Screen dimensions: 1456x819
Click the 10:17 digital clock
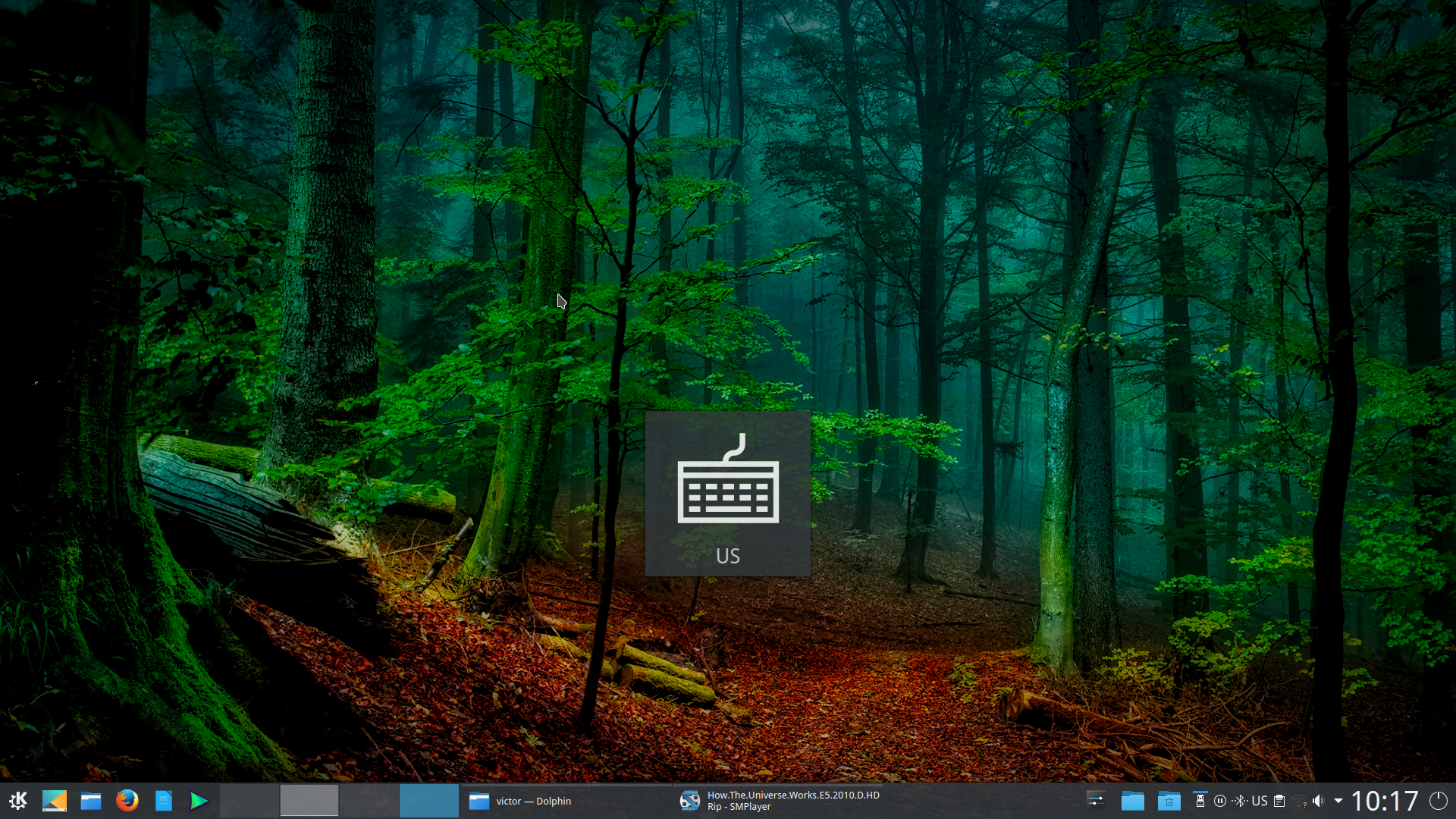[x=1385, y=801]
